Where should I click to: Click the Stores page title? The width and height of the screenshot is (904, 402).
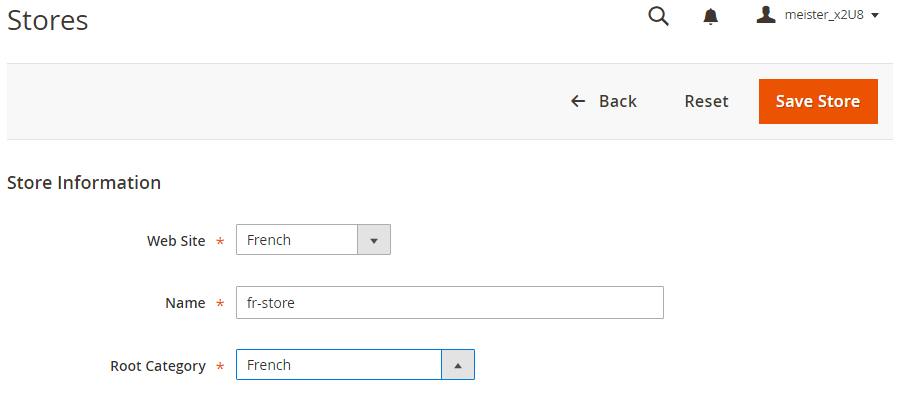point(47,20)
